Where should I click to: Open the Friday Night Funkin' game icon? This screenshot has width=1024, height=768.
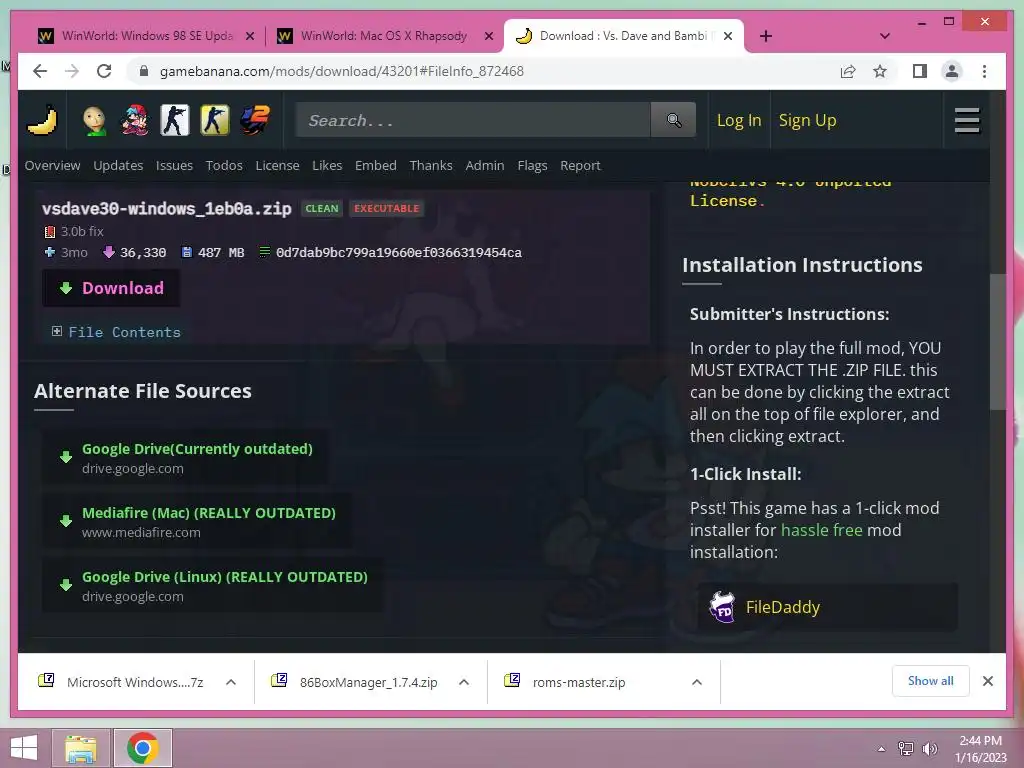135,120
